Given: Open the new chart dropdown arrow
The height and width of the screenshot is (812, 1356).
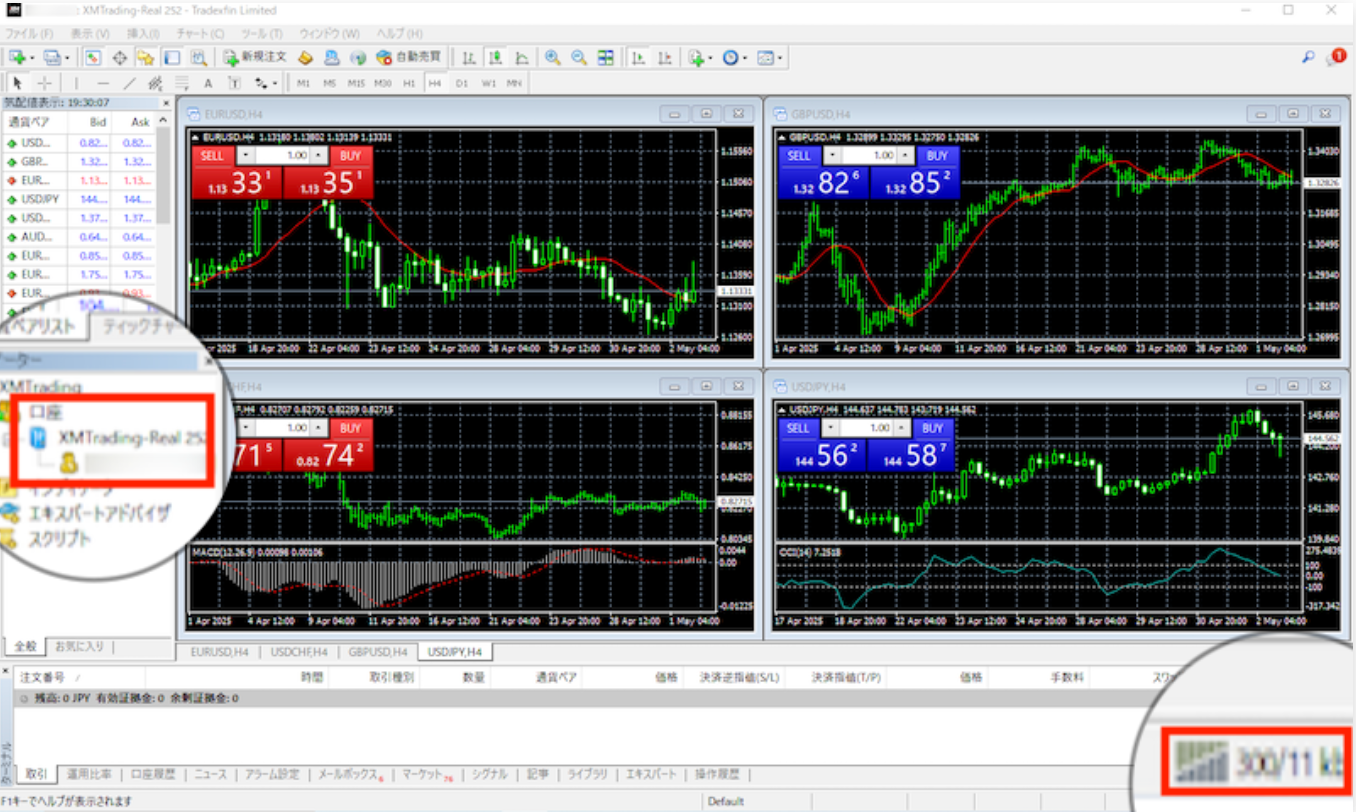Looking at the screenshot, I should tap(33, 58).
